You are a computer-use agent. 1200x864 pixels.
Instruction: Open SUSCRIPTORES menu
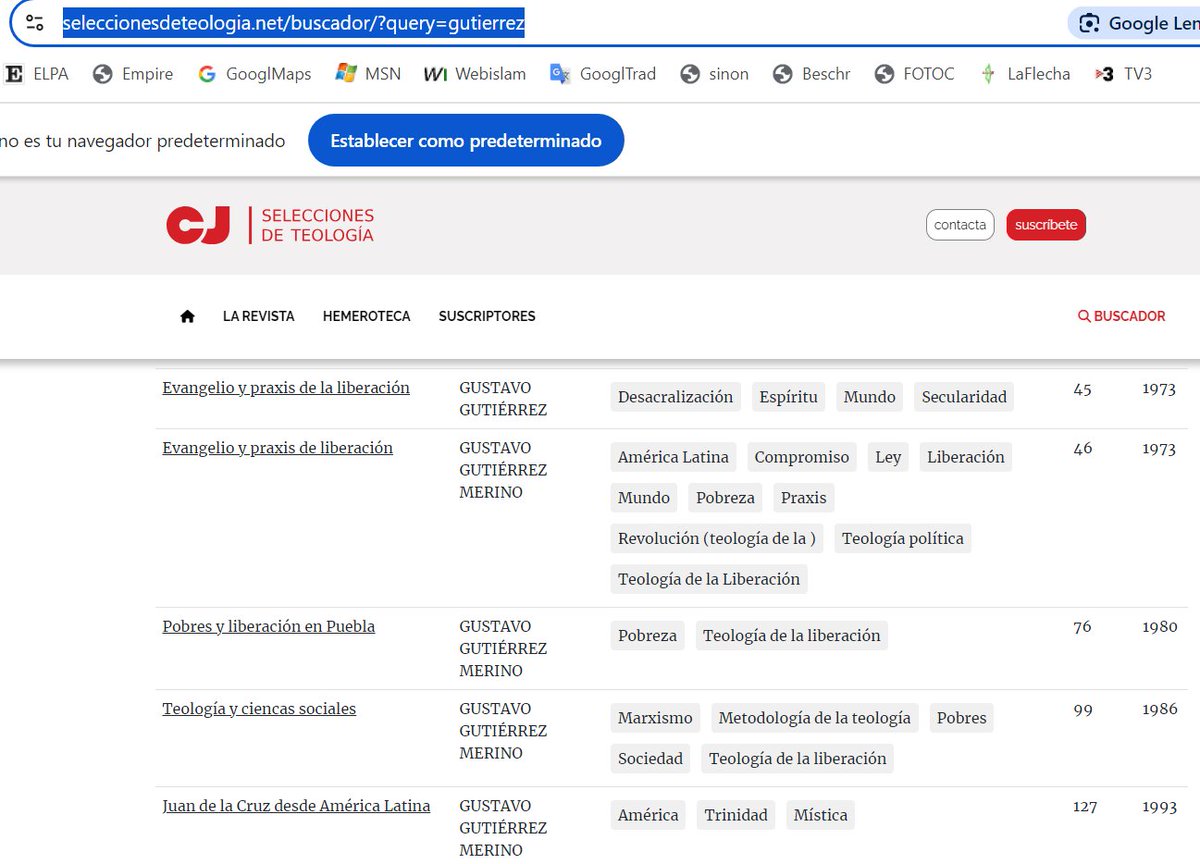coord(487,316)
